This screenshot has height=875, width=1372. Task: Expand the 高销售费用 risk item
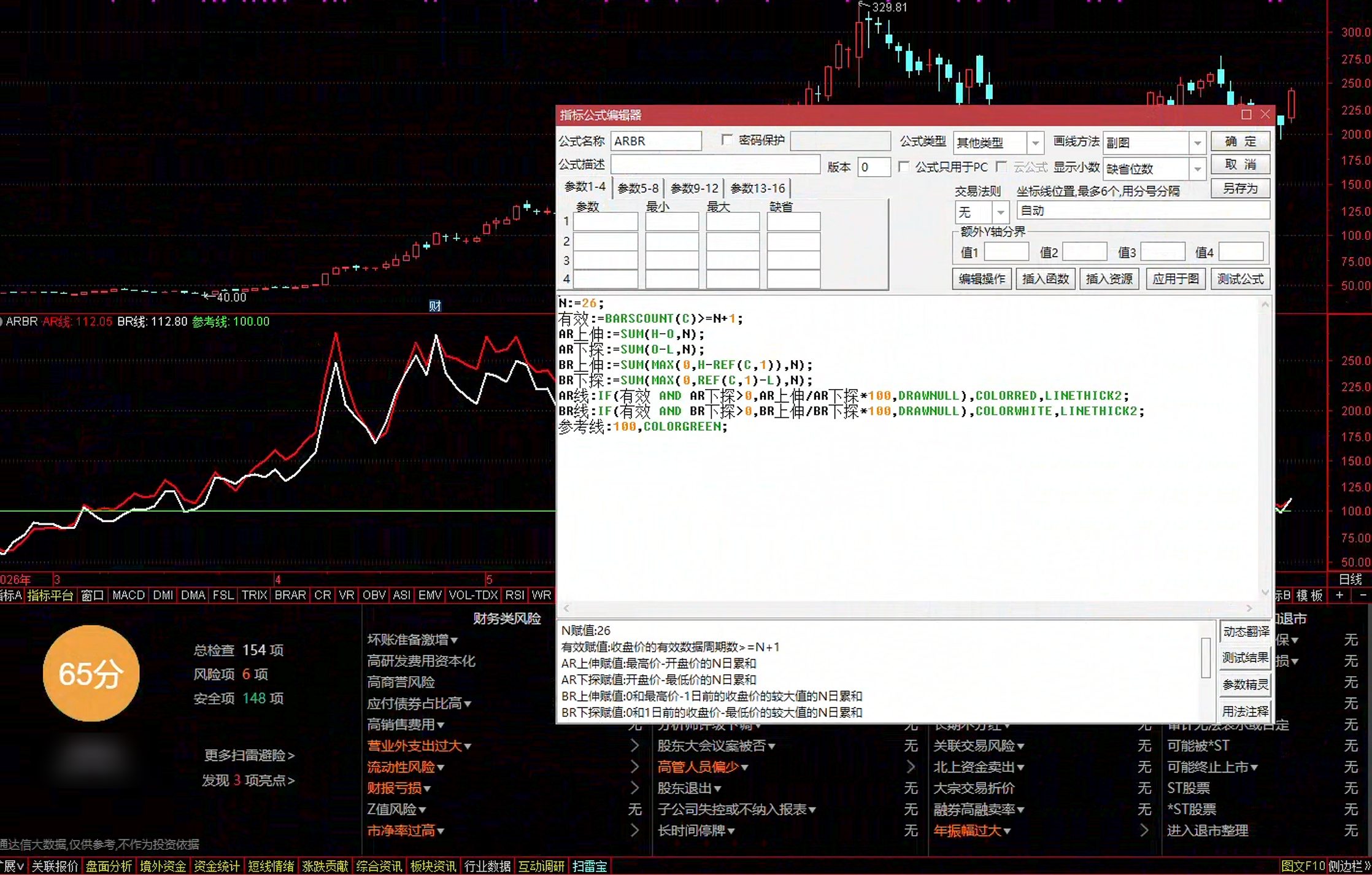(406, 725)
